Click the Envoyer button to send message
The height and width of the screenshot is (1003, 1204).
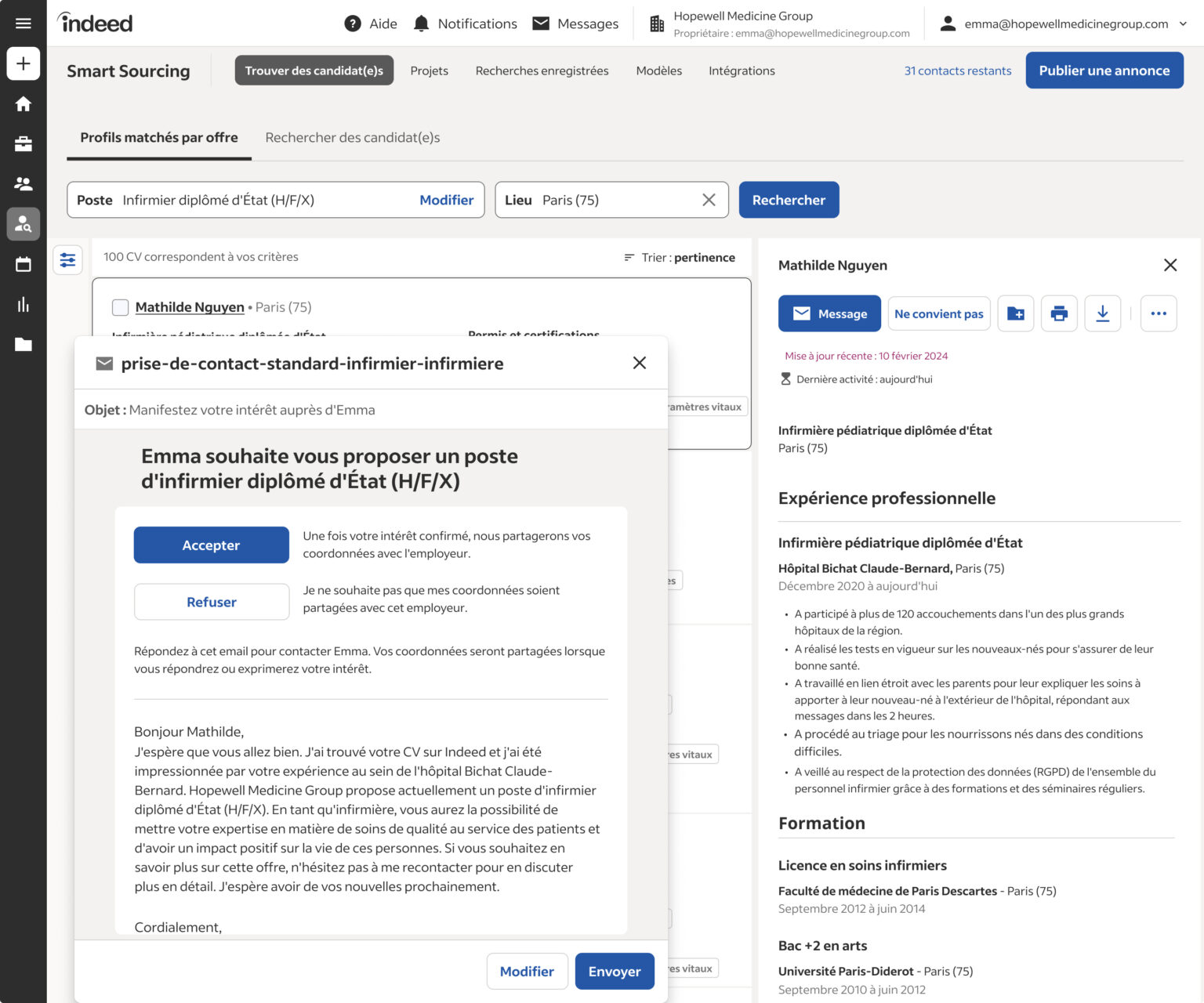(x=615, y=971)
